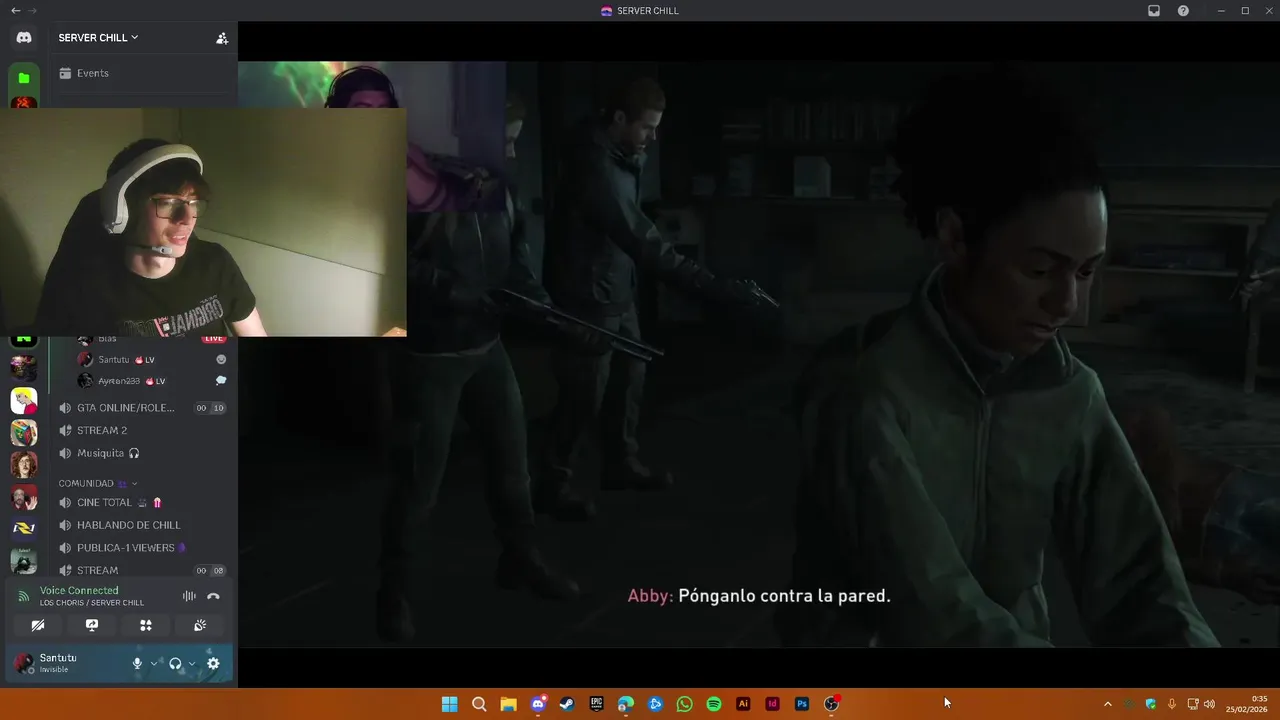The height and width of the screenshot is (720, 1280).
Task: Open Windows taskbar search
Action: 479,704
